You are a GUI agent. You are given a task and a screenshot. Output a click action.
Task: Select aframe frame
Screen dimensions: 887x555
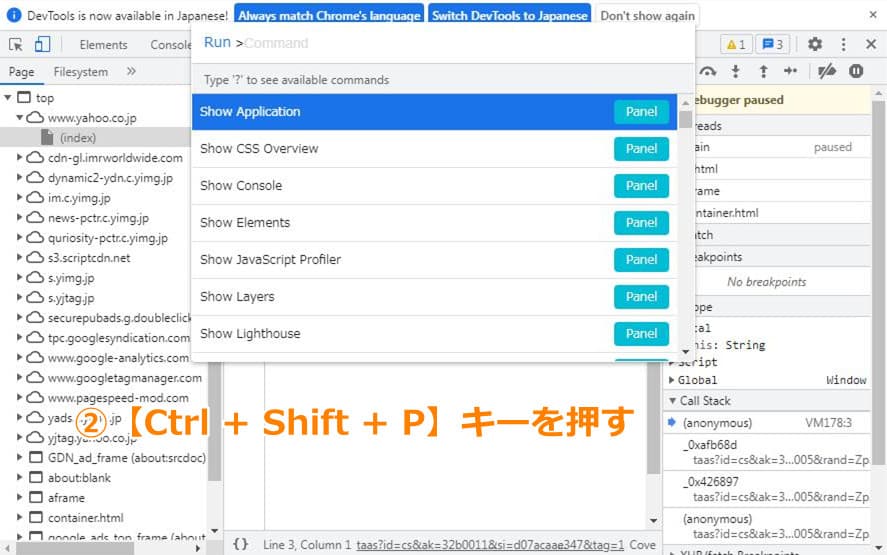pos(66,498)
